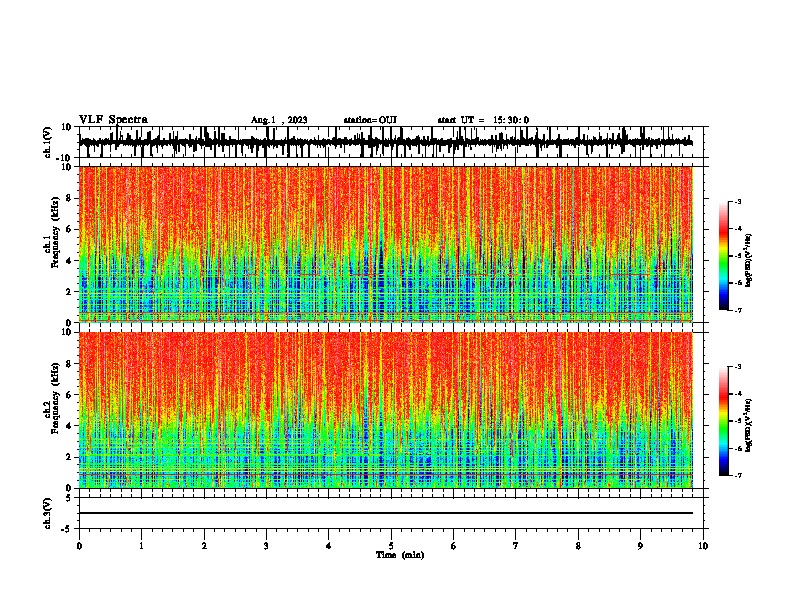Click inside the ch.2 spectrogram plot
Image resolution: width=792 pixels, height=612 pixels.
(386, 410)
